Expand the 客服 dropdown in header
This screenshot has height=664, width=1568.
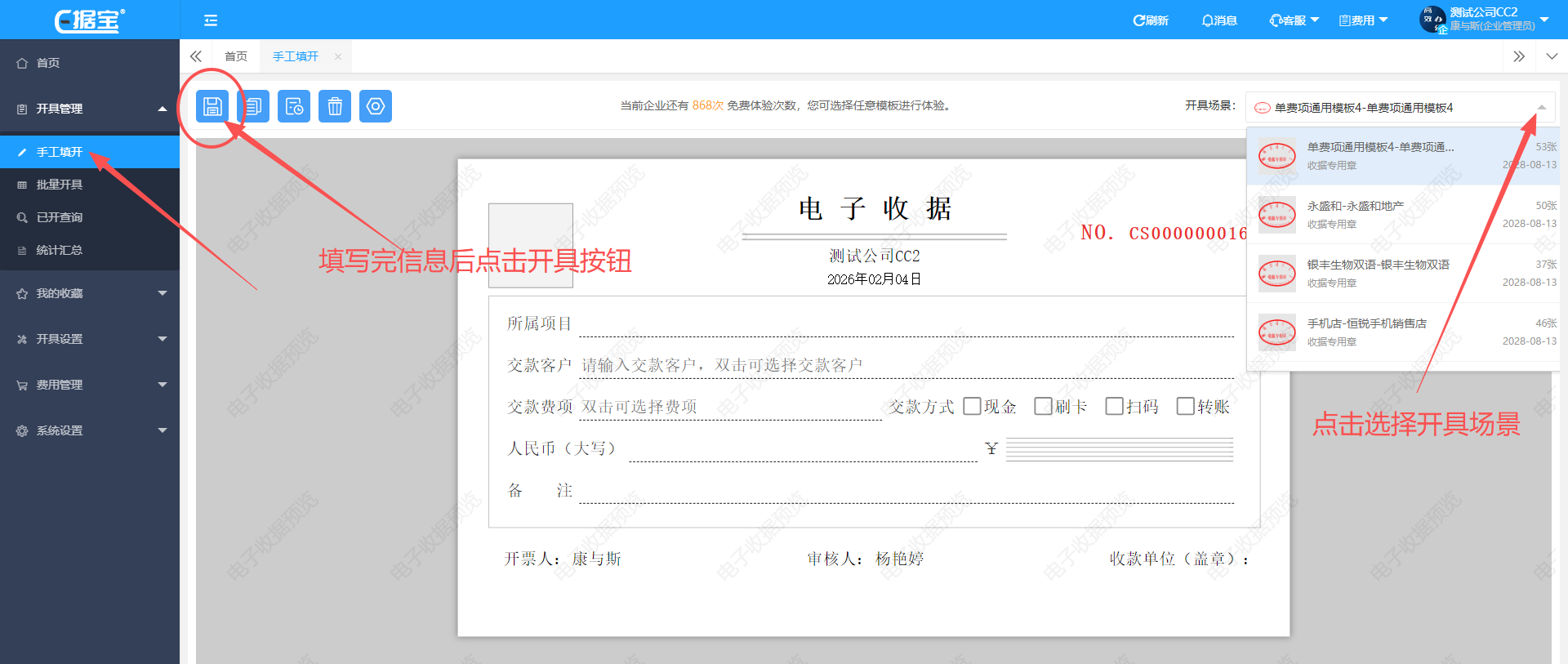click(1294, 20)
